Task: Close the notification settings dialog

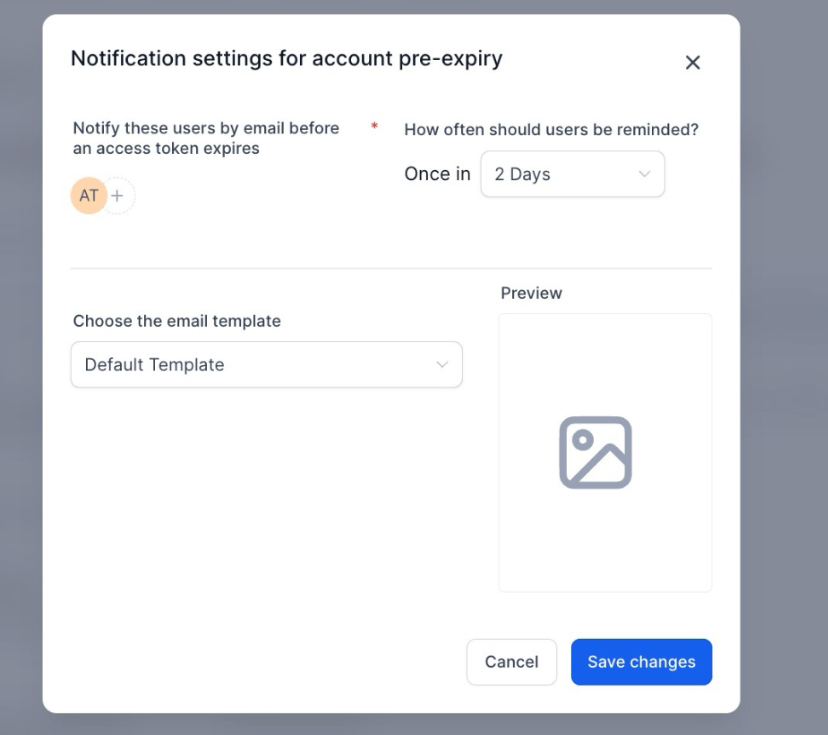Action: (692, 63)
